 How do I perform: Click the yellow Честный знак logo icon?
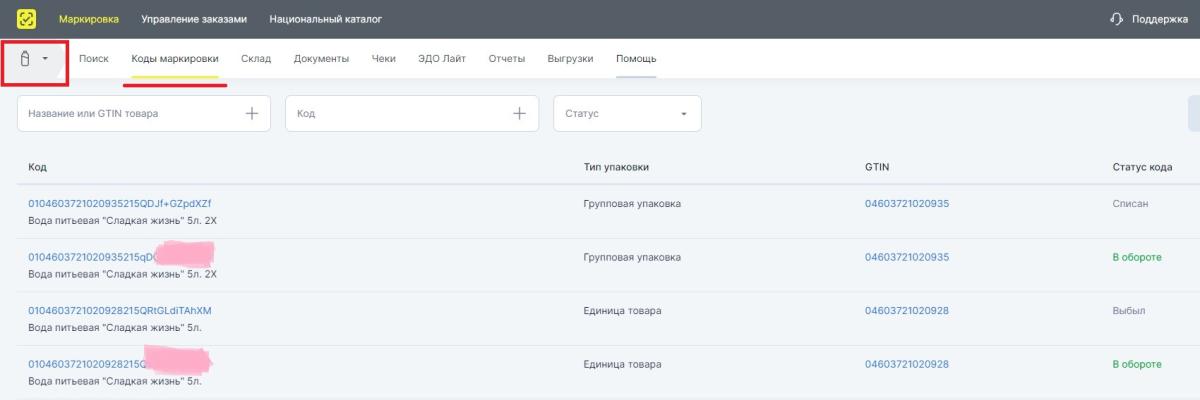[x=27, y=19]
